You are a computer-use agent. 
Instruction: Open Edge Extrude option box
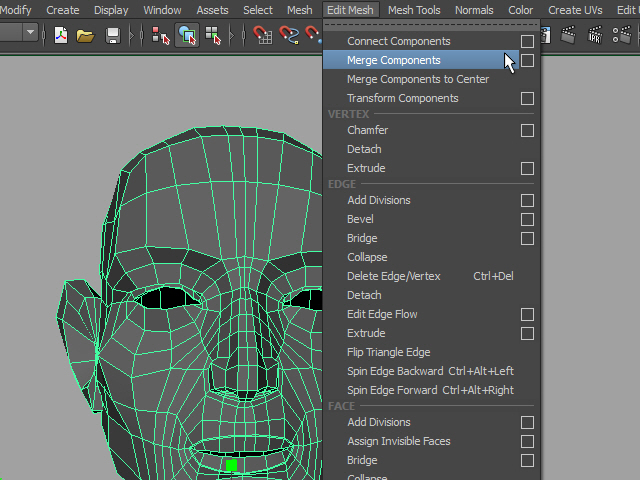[527, 333]
